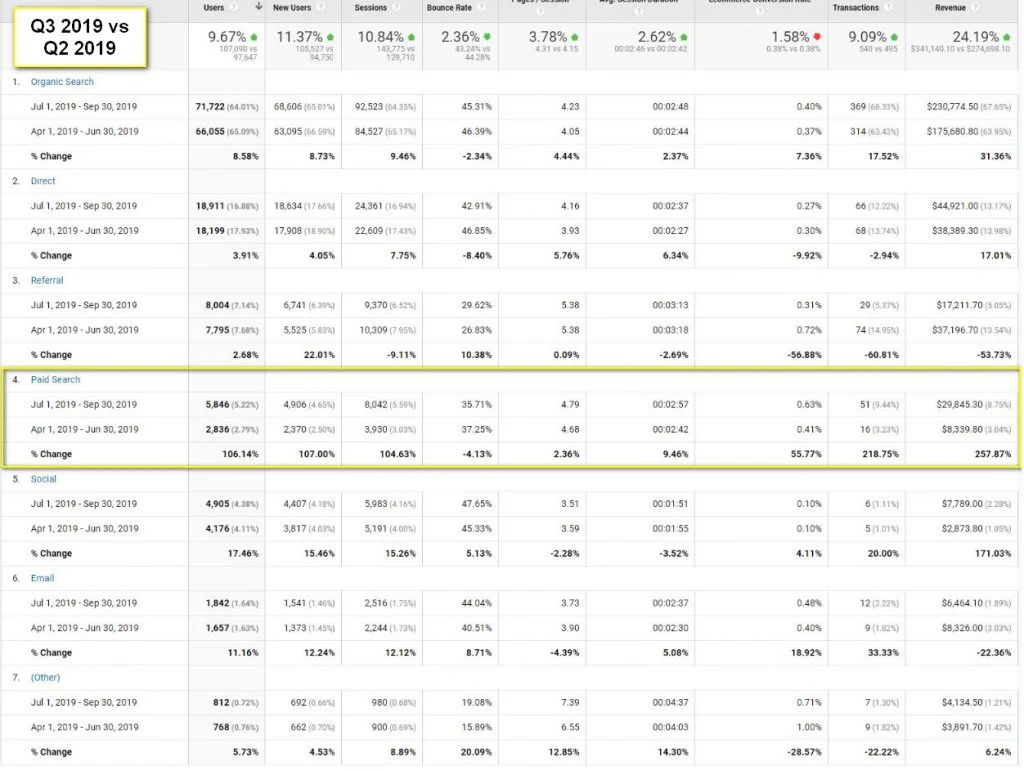Sort by the Users column header
1024x771 pixels.
coord(214,7)
